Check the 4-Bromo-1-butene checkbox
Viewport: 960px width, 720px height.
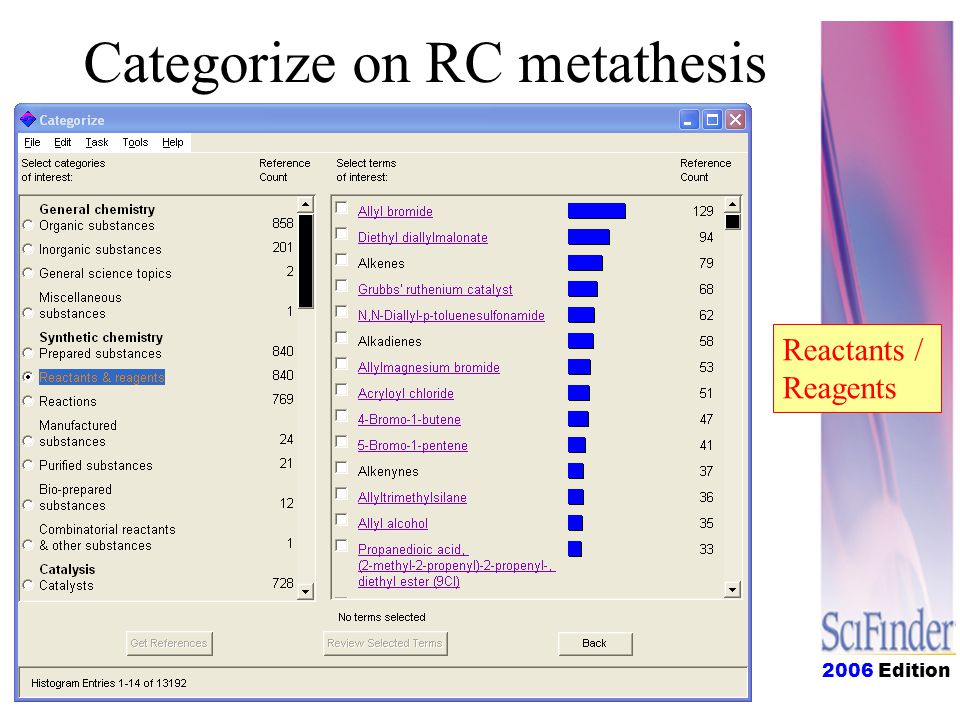click(342, 416)
